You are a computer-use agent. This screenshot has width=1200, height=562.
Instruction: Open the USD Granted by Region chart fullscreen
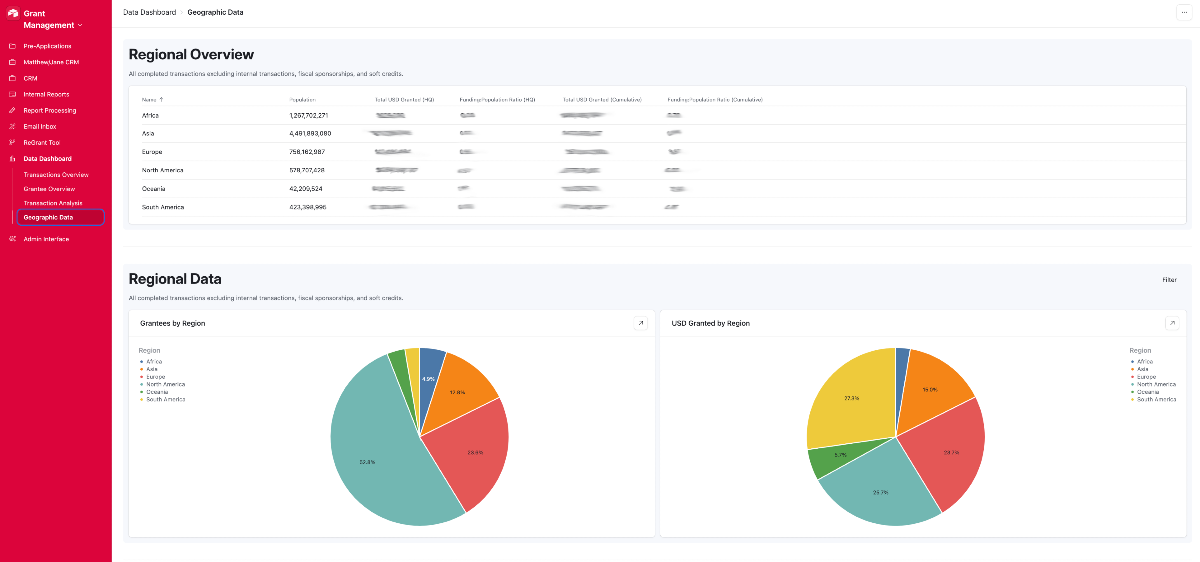click(1172, 323)
